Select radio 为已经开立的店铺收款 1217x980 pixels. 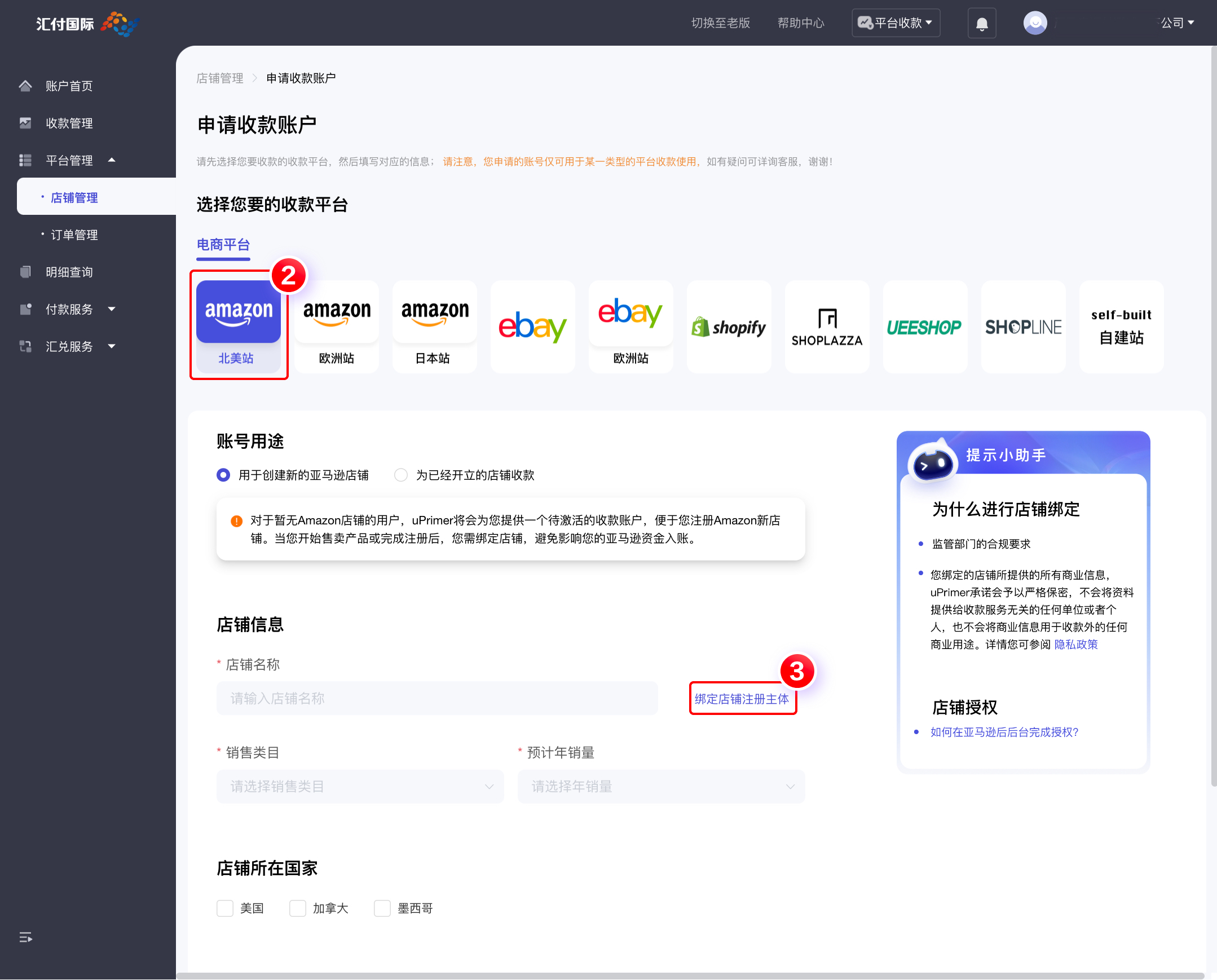pyautogui.click(x=401, y=475)
